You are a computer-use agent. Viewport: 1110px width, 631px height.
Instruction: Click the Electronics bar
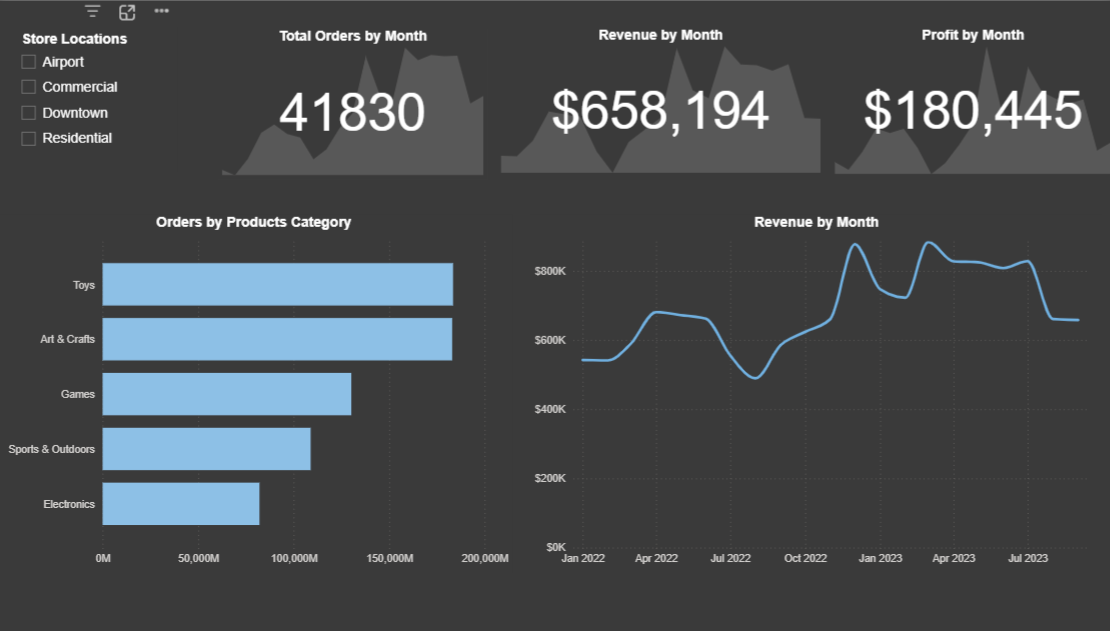point(180,504)
